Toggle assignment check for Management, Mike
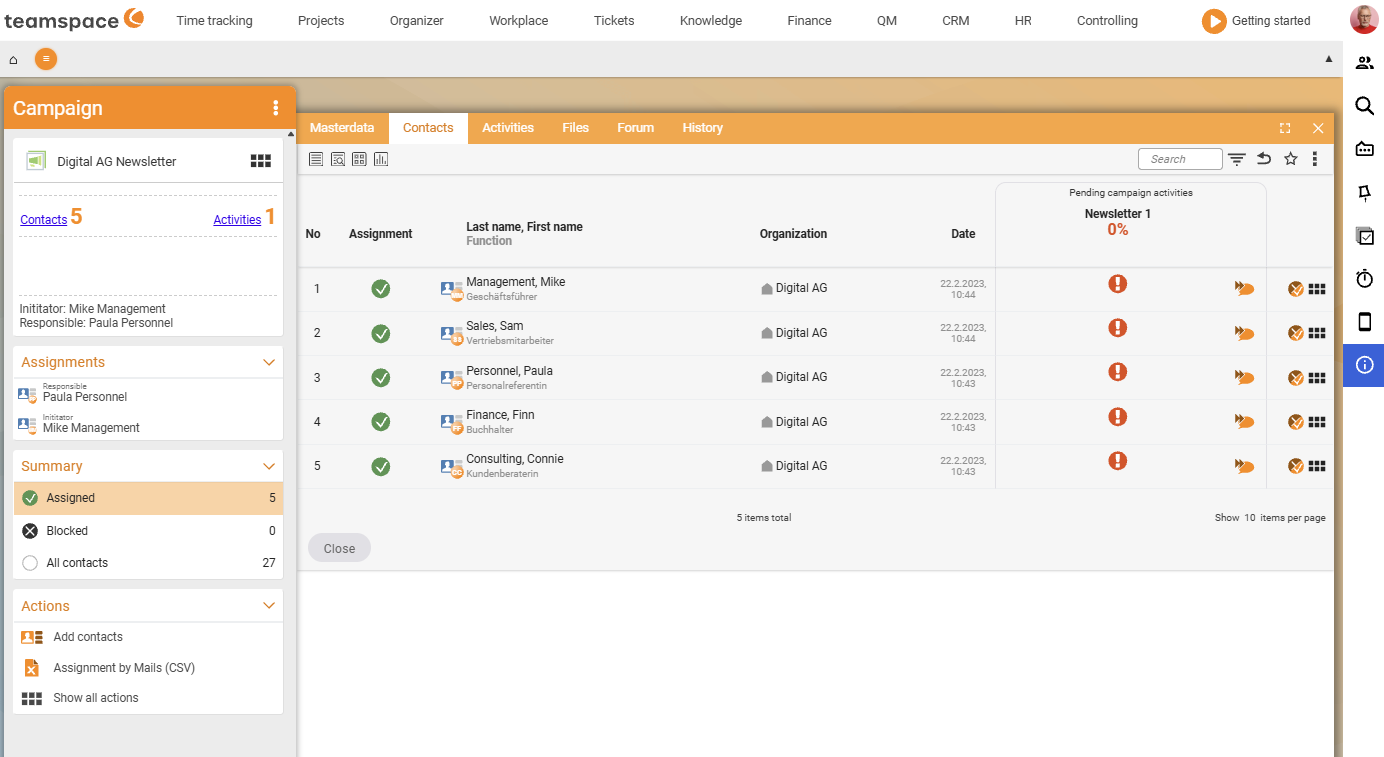The height and width of the screenshot is (757, 1384). coord(381,289)
